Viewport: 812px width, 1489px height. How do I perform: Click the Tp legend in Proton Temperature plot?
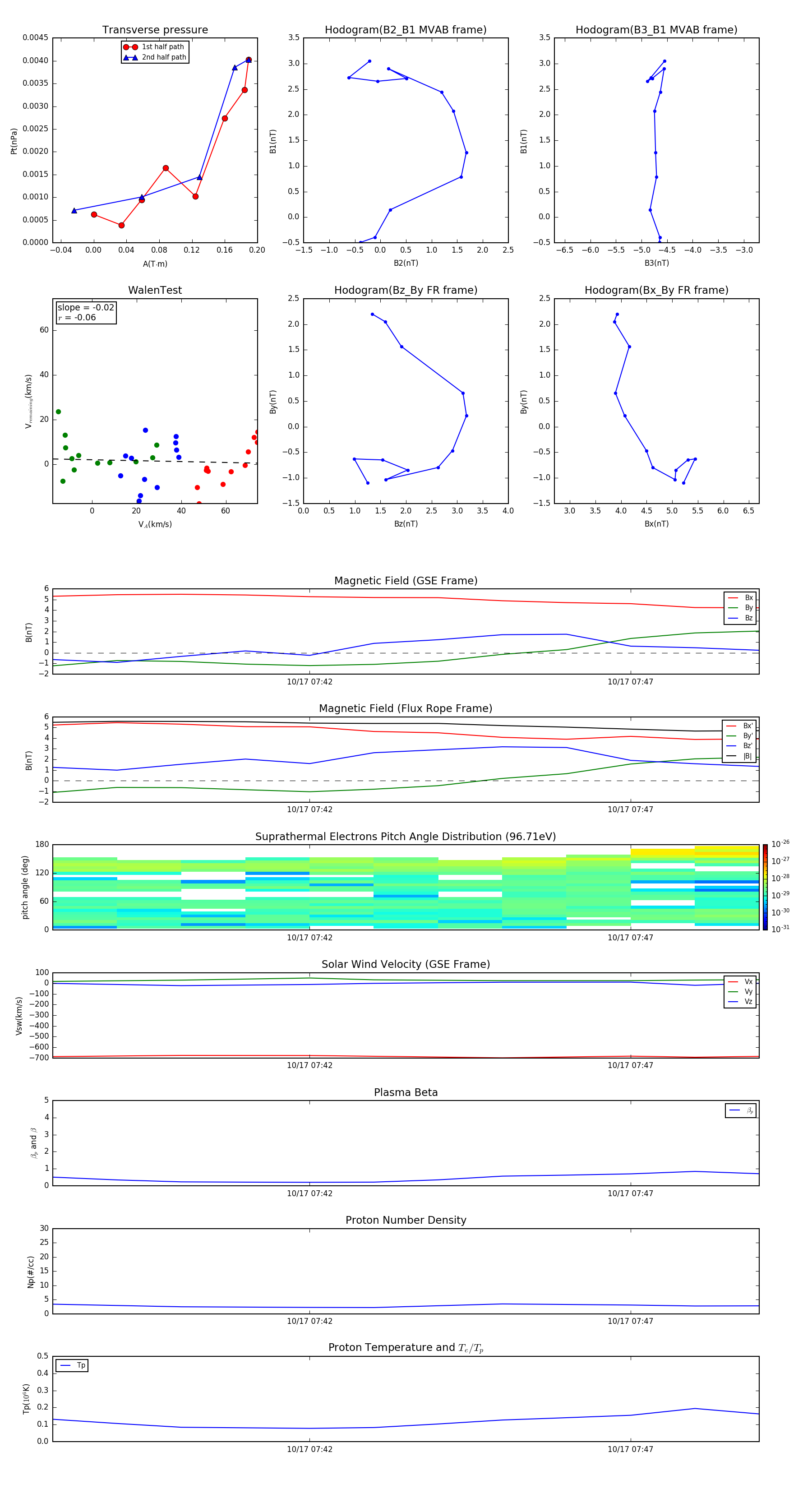72,1366
